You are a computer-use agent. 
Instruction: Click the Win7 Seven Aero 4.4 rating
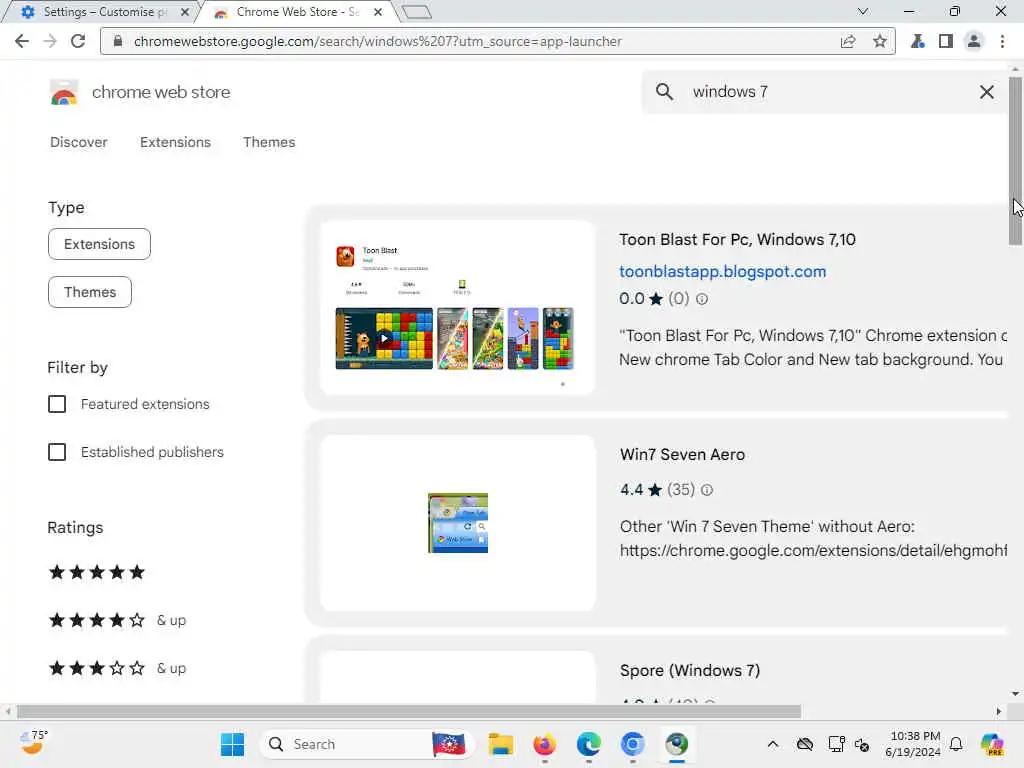pos(632,490)
